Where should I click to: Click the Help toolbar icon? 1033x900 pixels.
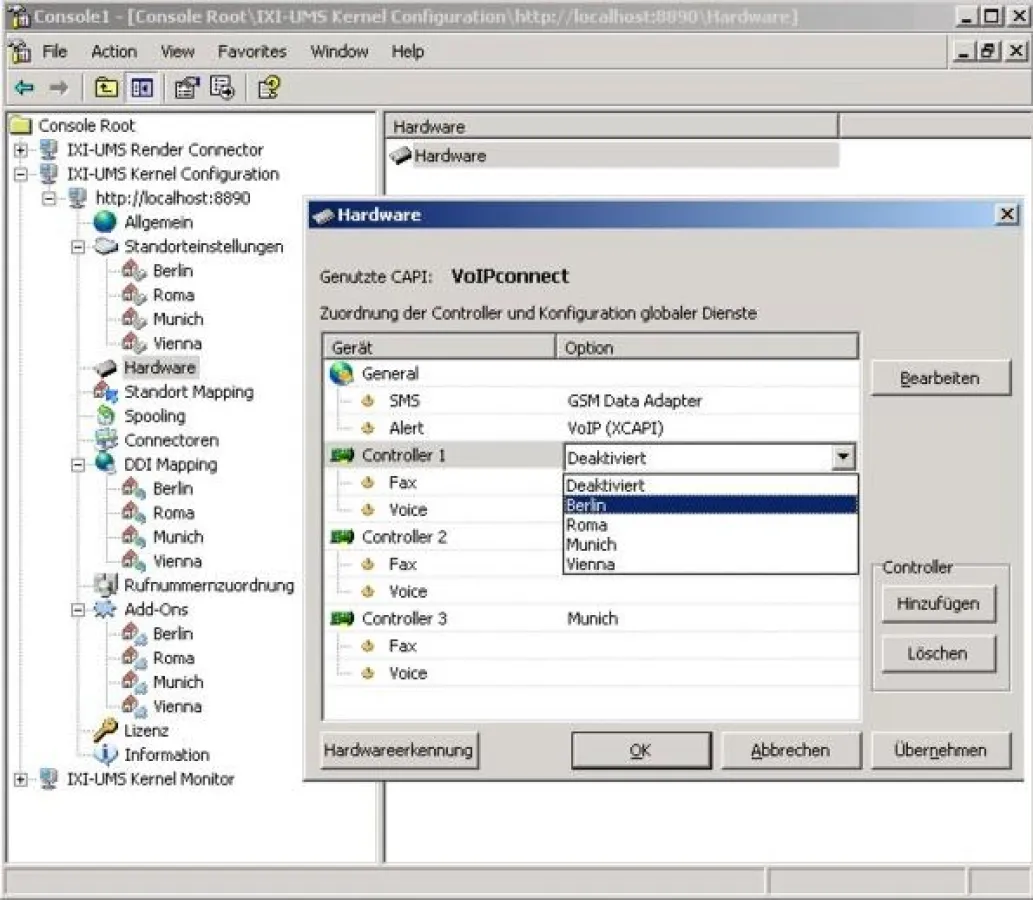tap(268, 88)
